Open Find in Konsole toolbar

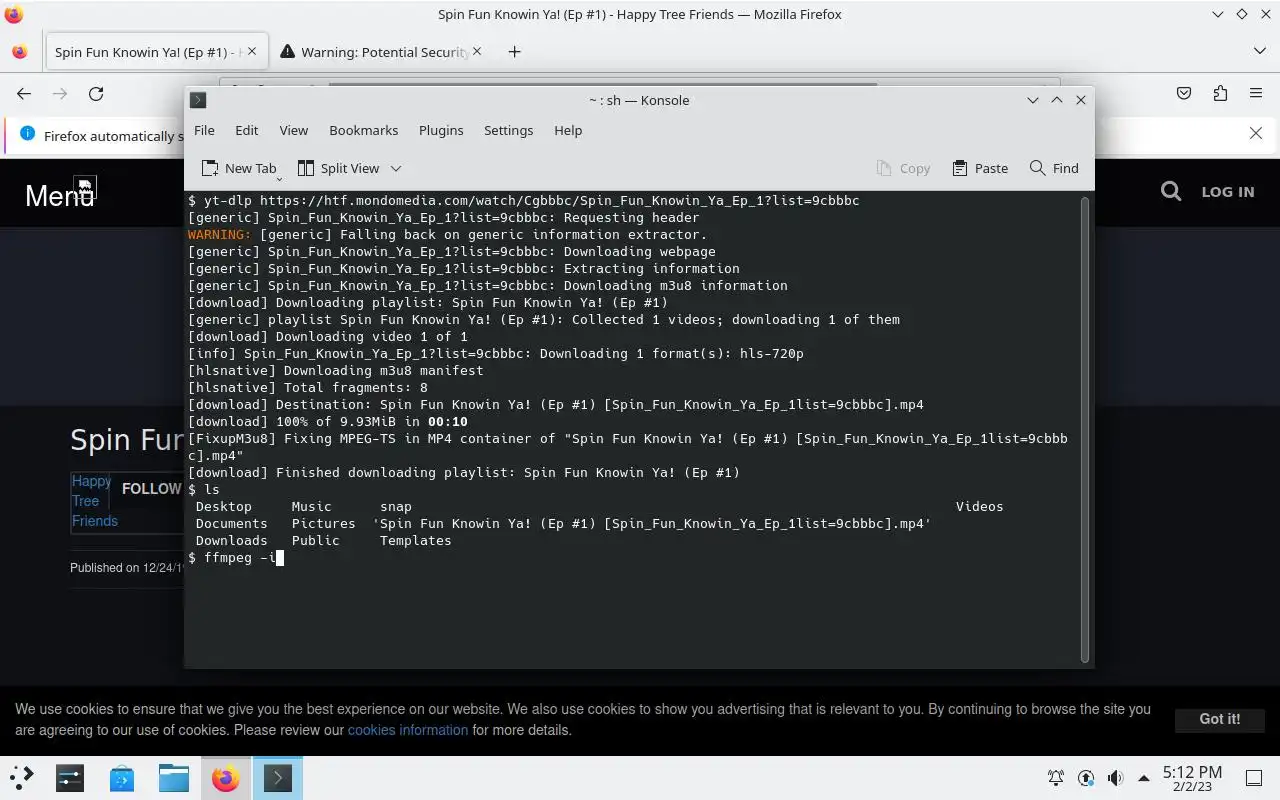1054,168
